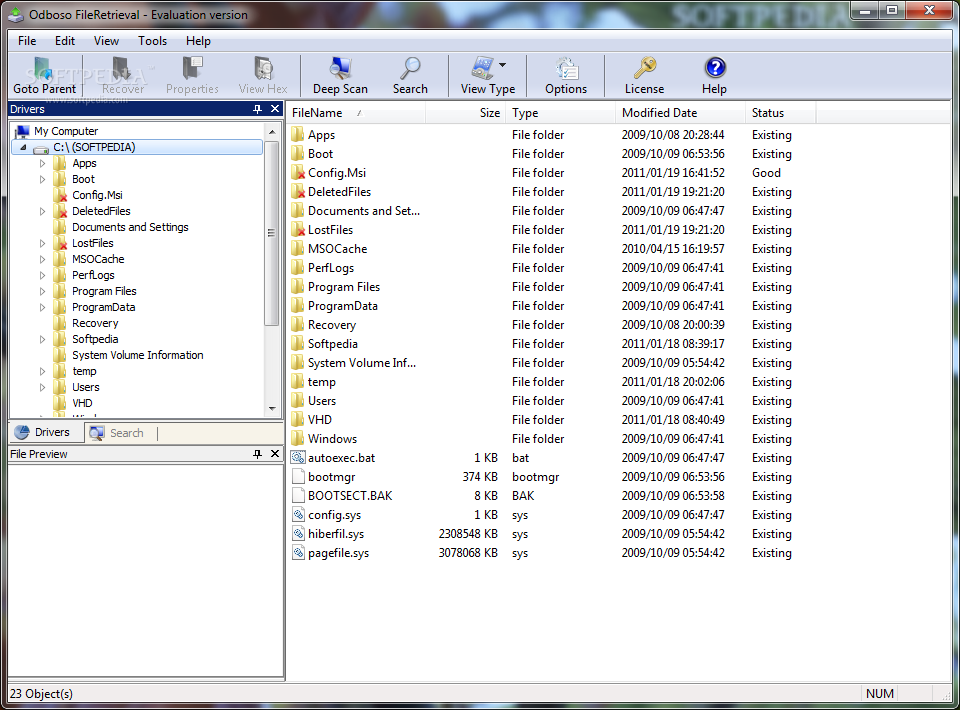Open the Edit menu
The image size is (960, 710).
65,41
